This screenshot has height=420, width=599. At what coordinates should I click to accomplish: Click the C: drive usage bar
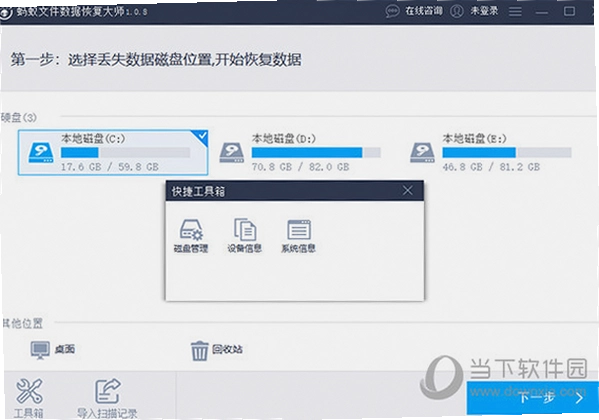click(125, 152)
